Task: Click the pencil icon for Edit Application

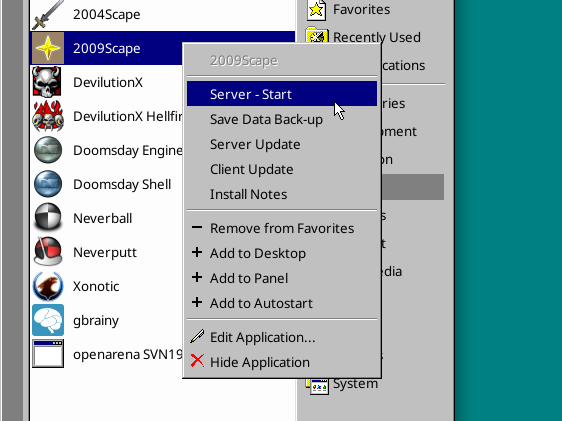Action: point(197,336)
